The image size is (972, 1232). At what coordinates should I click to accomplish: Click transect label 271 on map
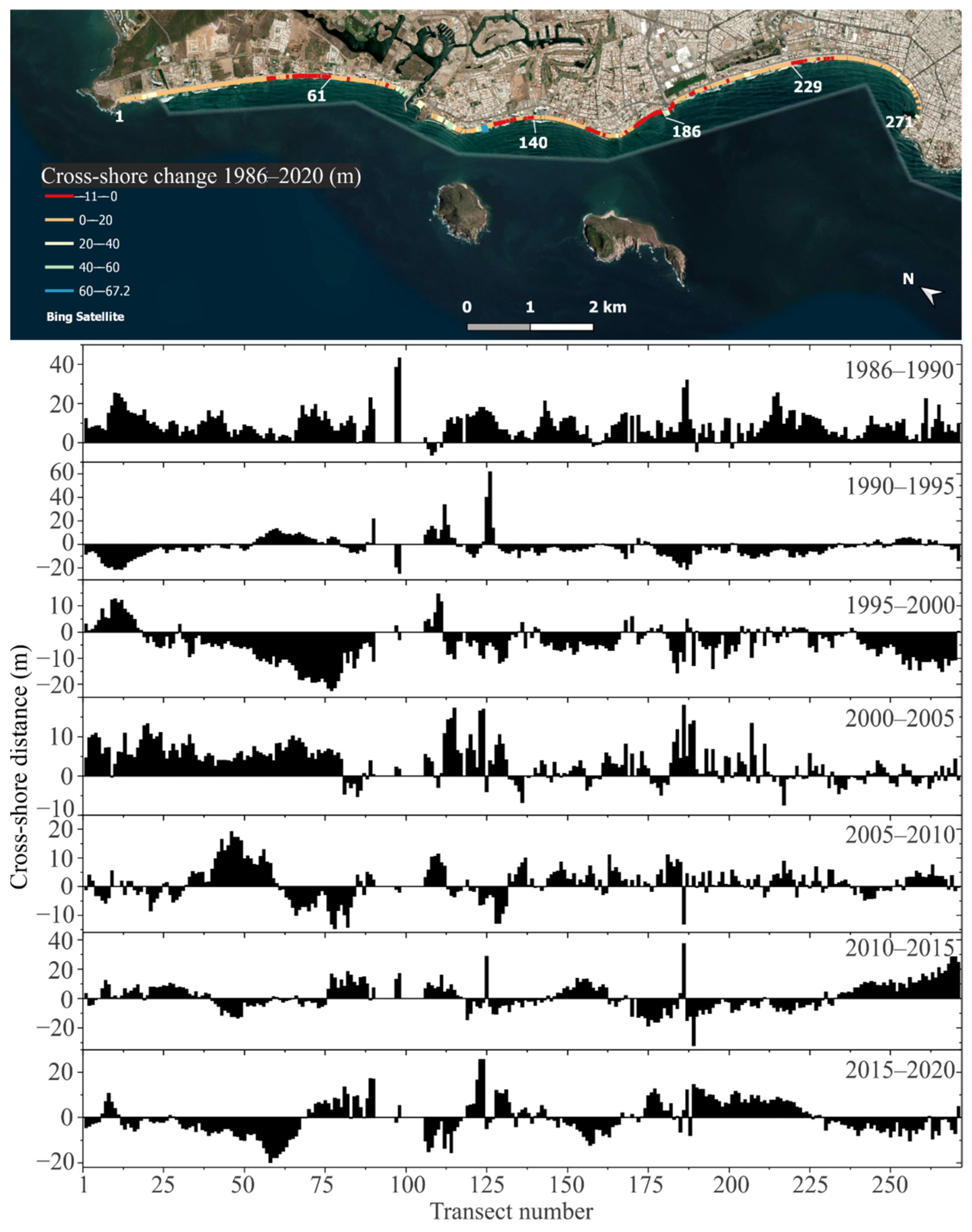899,123
